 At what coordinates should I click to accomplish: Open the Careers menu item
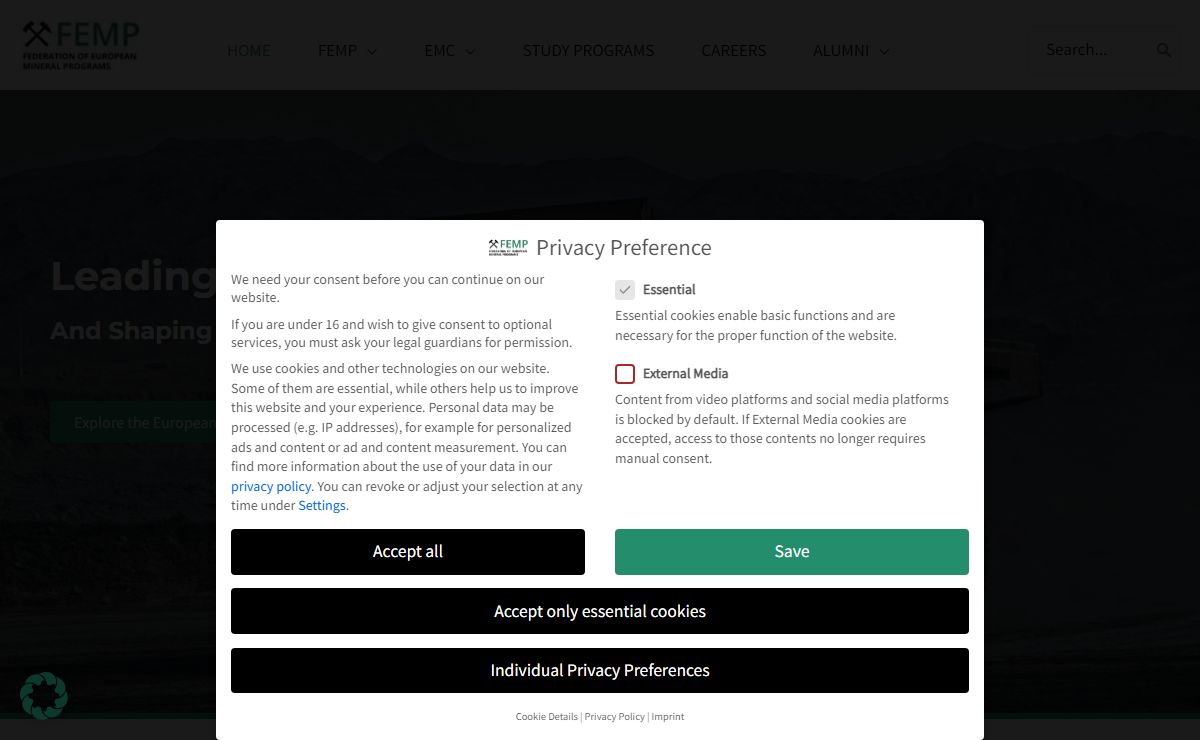pyautogui.click(x=733, y=50)
